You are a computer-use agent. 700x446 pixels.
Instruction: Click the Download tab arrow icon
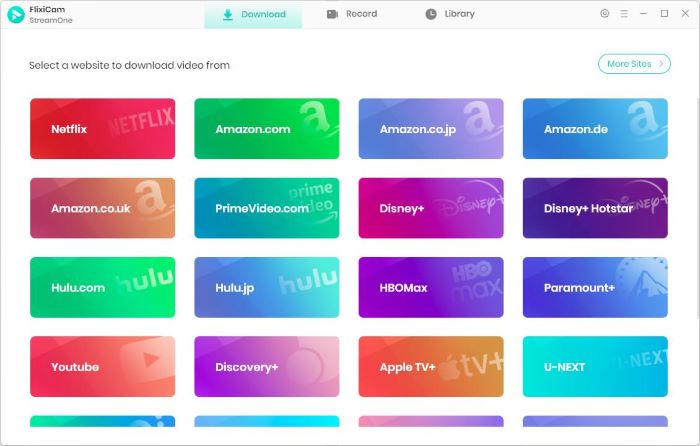pyautogui.click(x=228, y=15)
